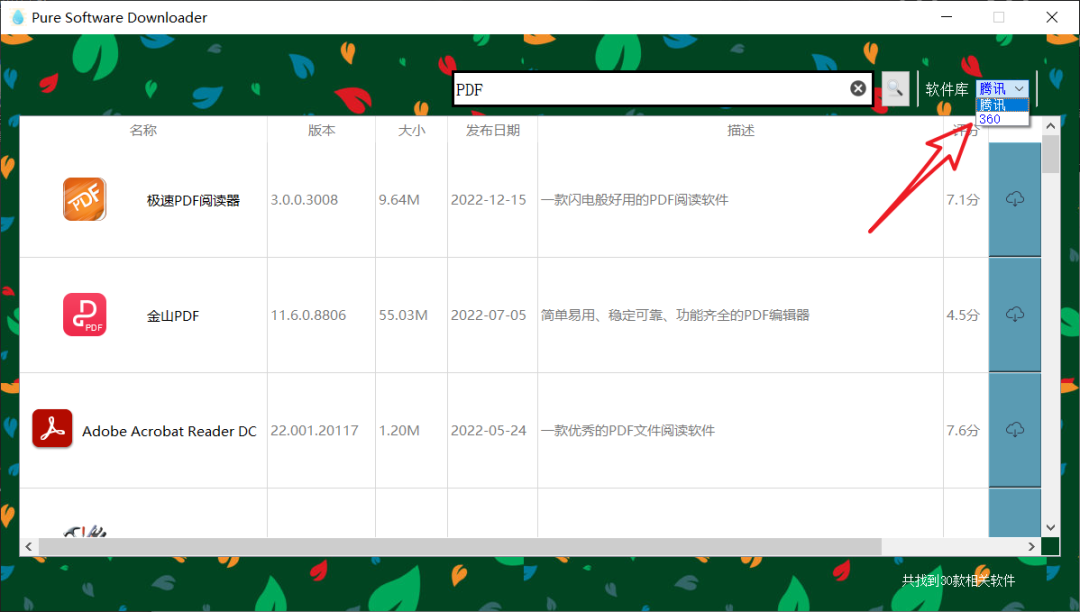Click the vertical scrollbar up arrow

(1050, 126)
